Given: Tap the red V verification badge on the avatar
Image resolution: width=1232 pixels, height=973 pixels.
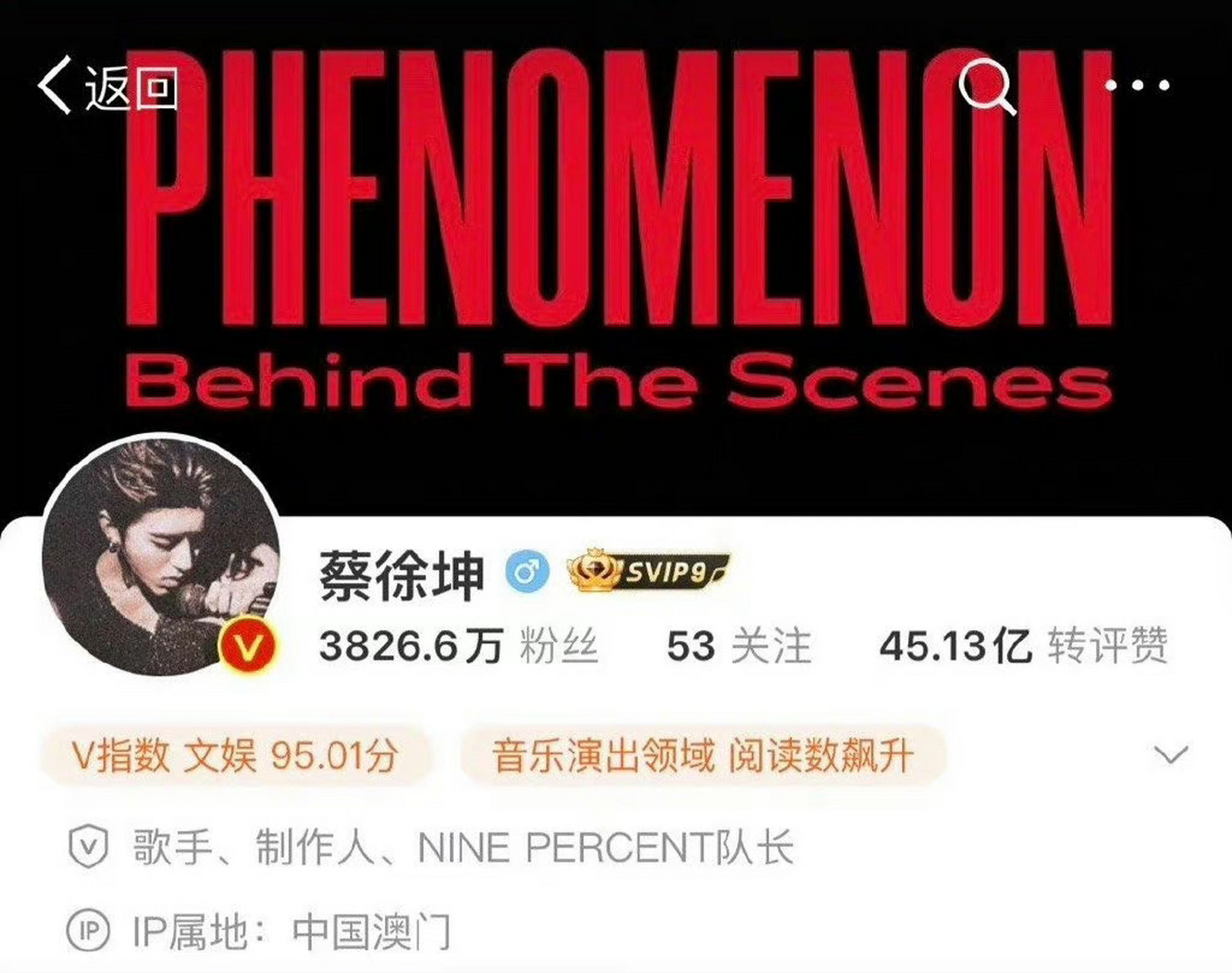Looking at the screenshot, I should coord(249,646).
